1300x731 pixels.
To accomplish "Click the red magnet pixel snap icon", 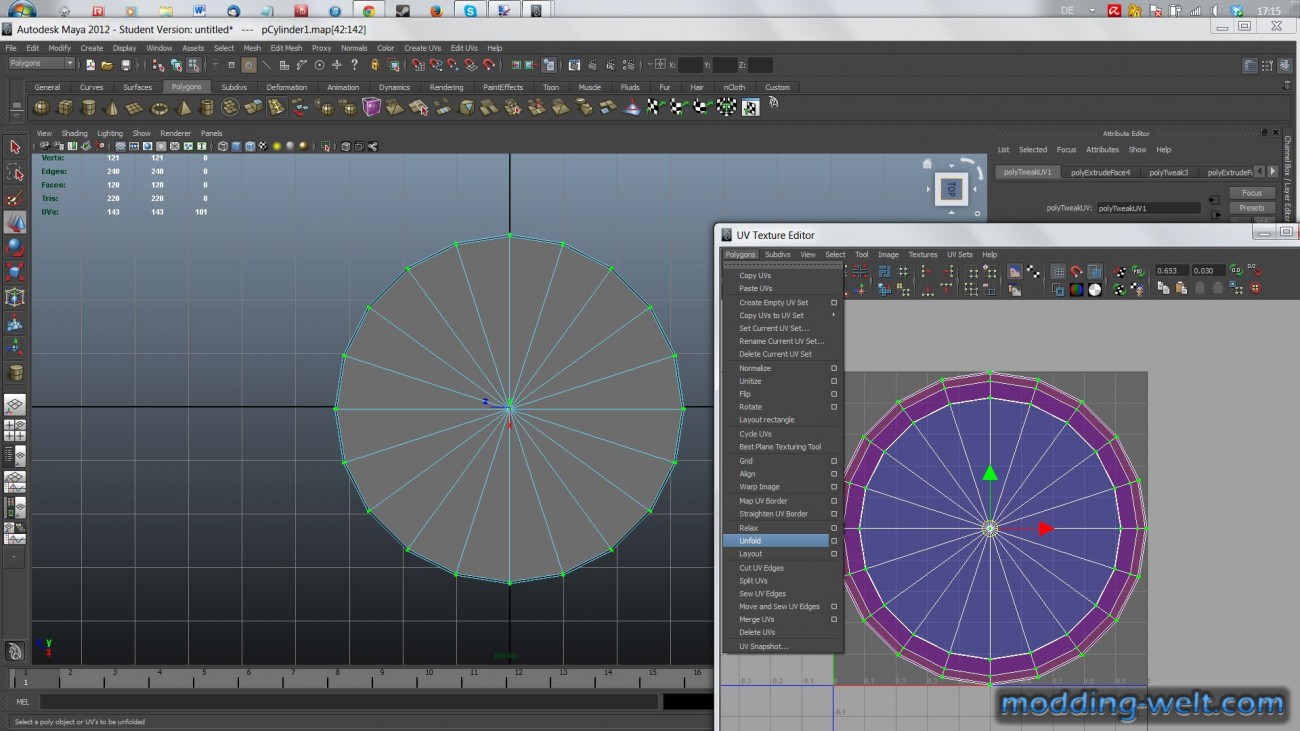I will pyautogui.click(x=1076, y=271).
